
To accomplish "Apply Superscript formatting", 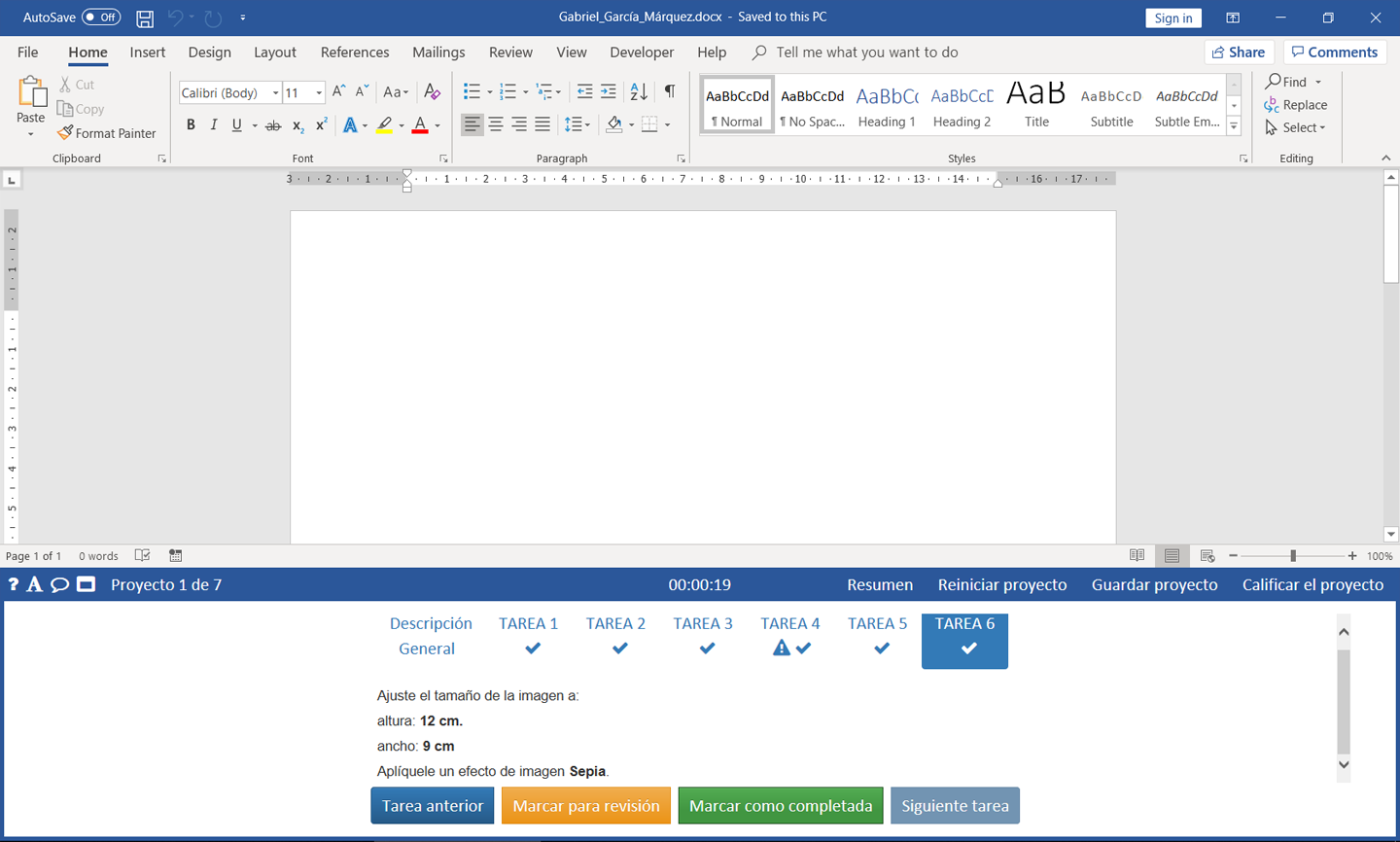I will [x=321, y=124].
